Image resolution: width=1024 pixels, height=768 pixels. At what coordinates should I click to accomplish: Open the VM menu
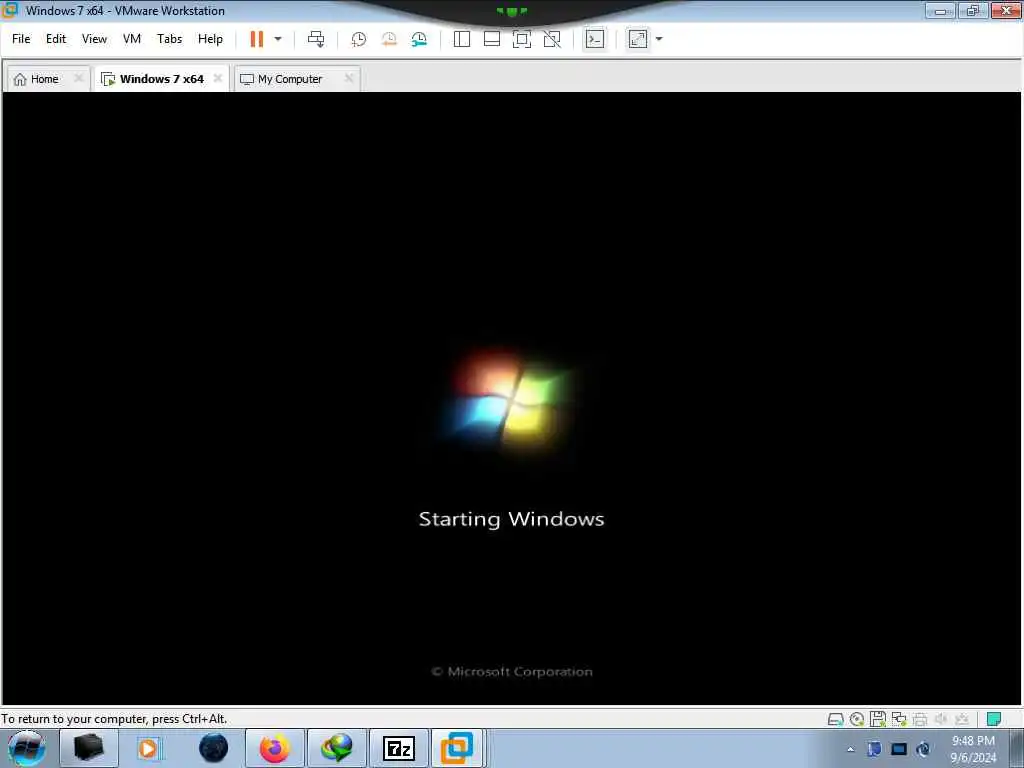point(132,39)
